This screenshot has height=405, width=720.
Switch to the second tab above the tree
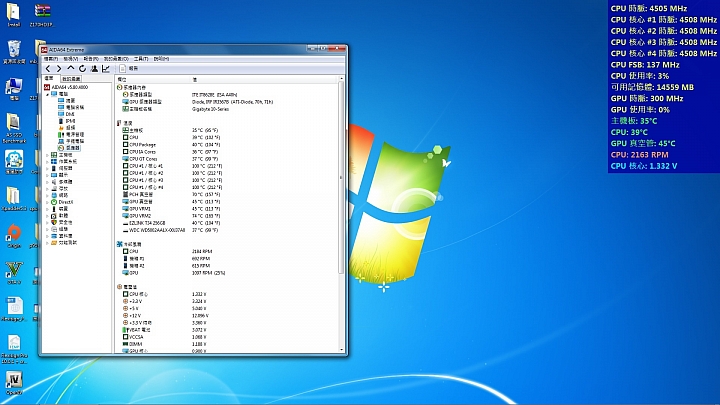[x=71, y=79]
